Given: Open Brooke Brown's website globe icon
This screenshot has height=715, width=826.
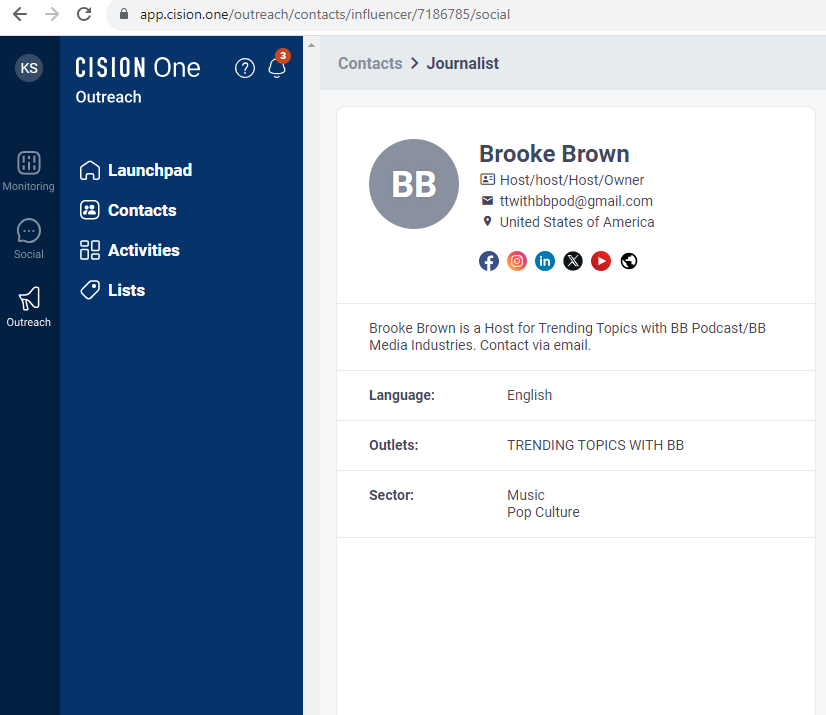Looking at the screenshot, I should (628, 261).
